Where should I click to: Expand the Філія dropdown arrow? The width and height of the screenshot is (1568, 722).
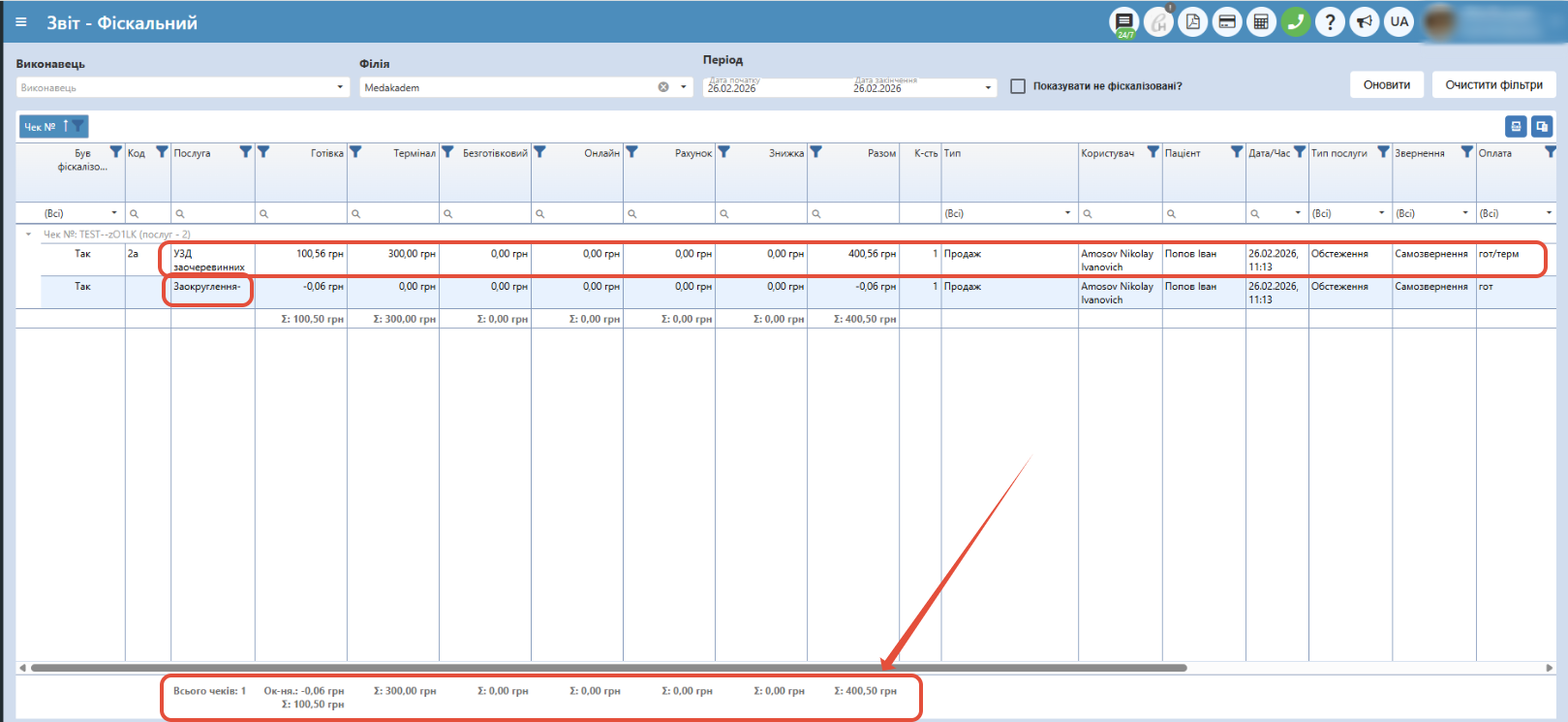click(684, 87)
